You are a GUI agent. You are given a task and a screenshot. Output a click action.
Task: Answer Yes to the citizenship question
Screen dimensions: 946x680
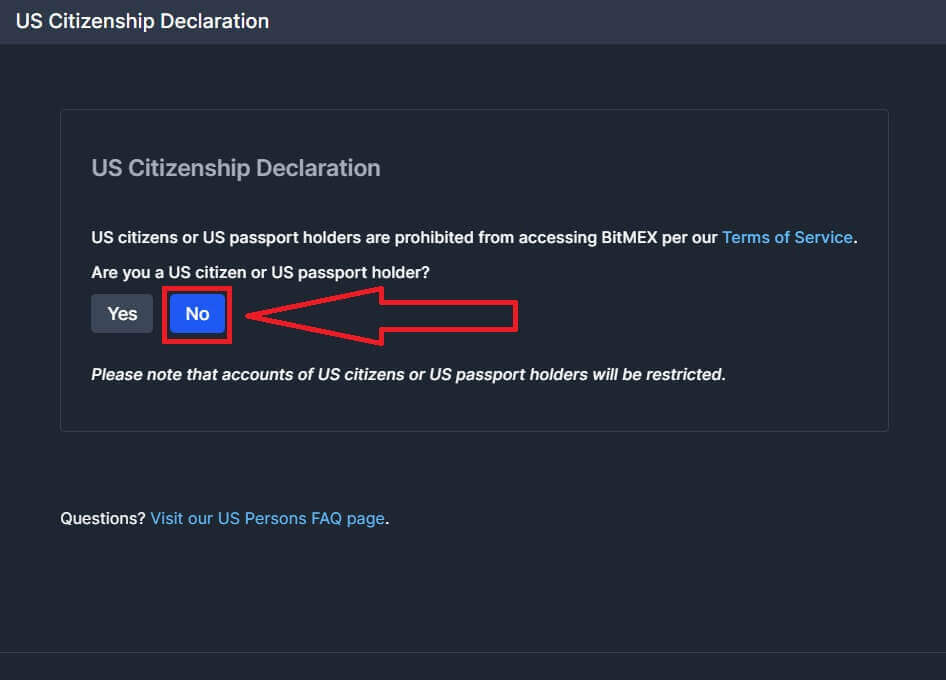122,314
